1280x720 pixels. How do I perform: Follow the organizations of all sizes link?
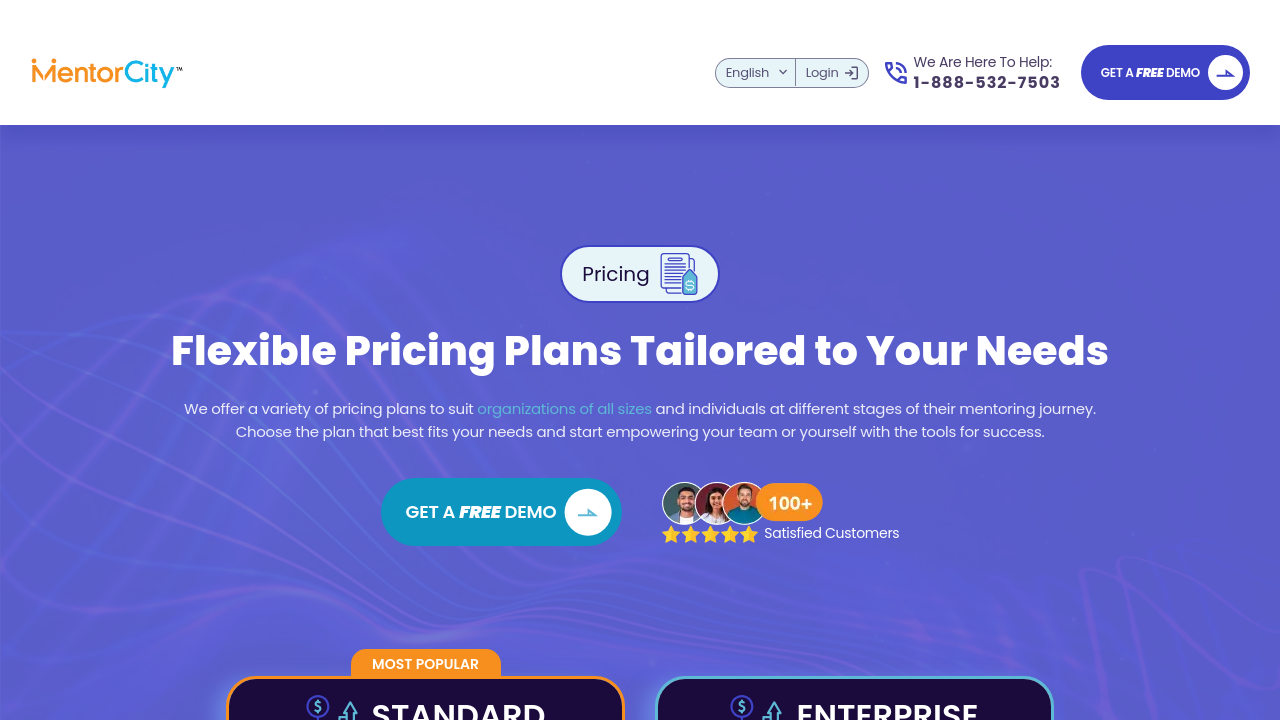tap(564, 409)
